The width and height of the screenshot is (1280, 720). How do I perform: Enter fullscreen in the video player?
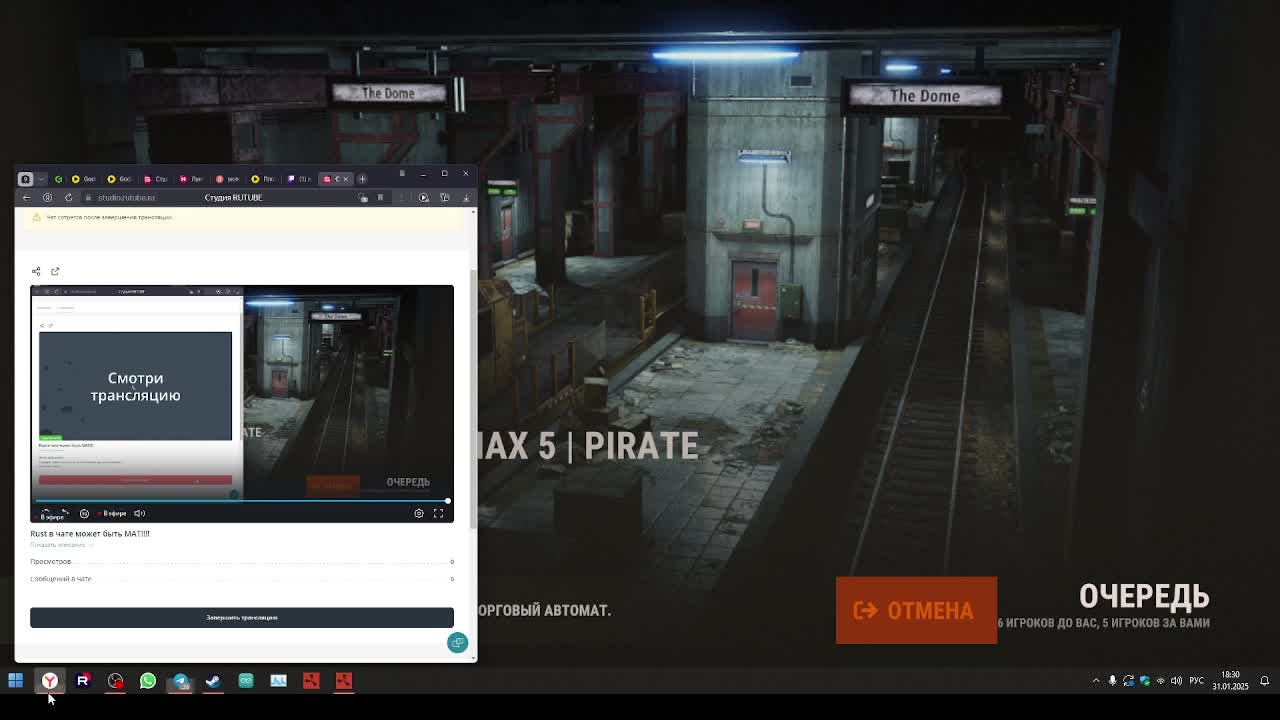tap(438, 513)
